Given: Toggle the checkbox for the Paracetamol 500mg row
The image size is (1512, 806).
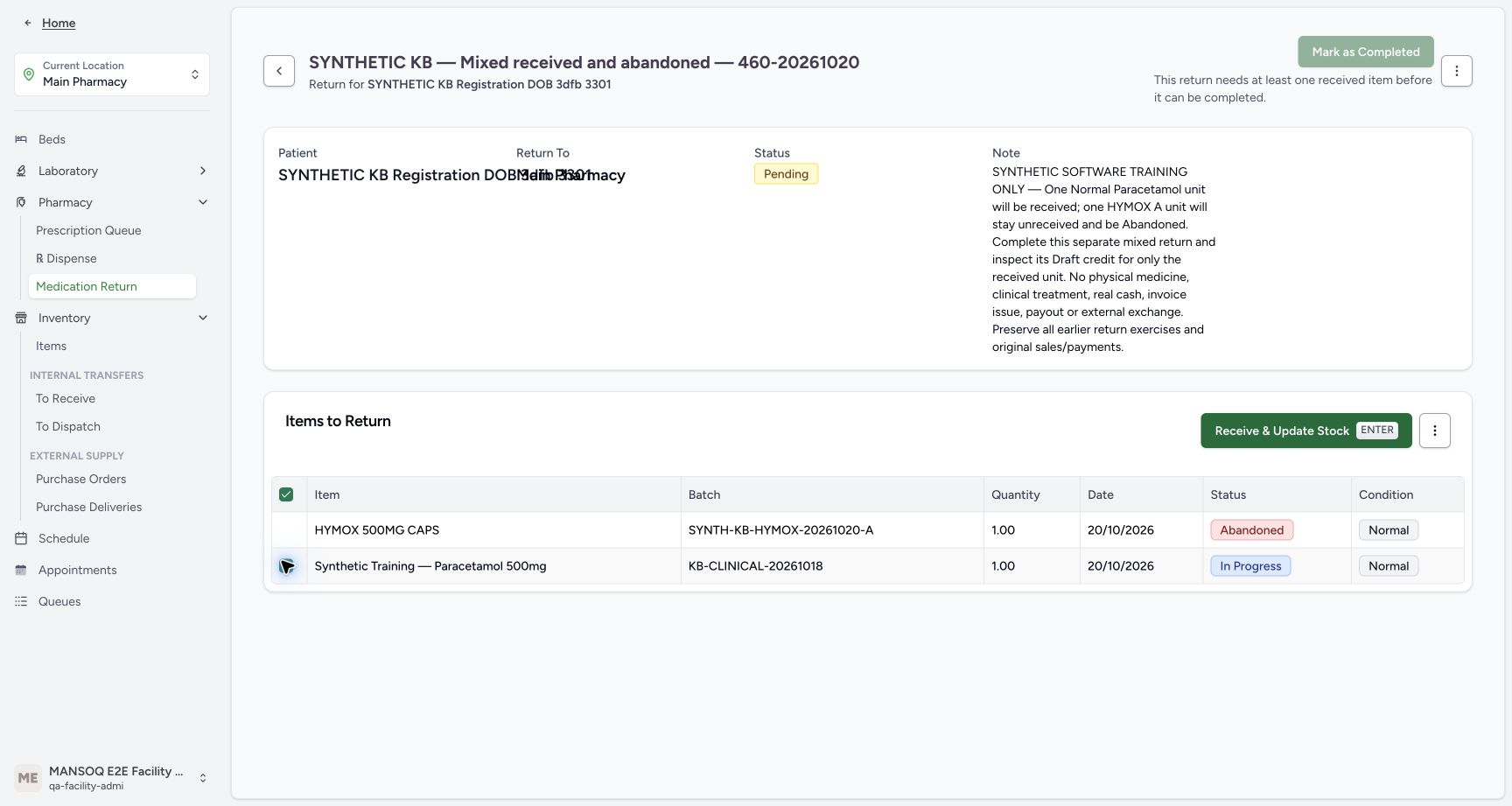Looking at the screenshot, I should pyautogui.click(x=286, y=566).
